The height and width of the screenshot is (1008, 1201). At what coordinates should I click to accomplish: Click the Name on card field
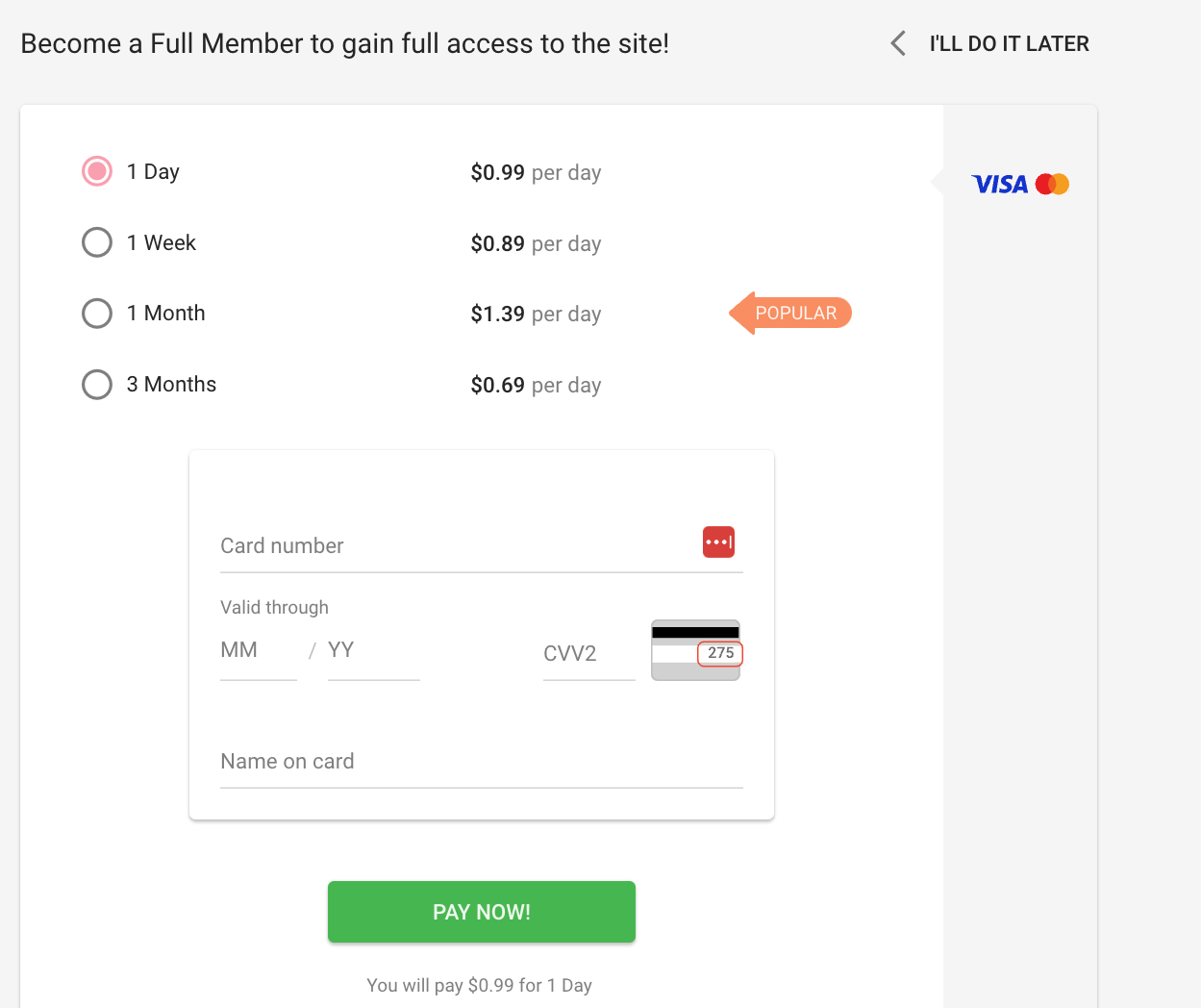click(433, 763)
